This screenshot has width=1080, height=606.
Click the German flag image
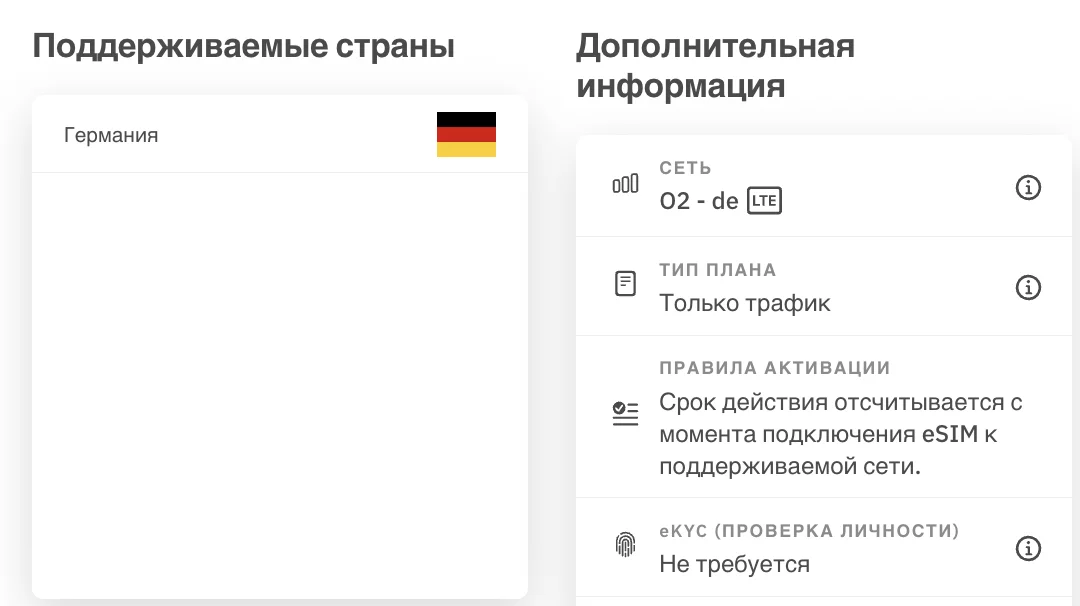[466, 134]
